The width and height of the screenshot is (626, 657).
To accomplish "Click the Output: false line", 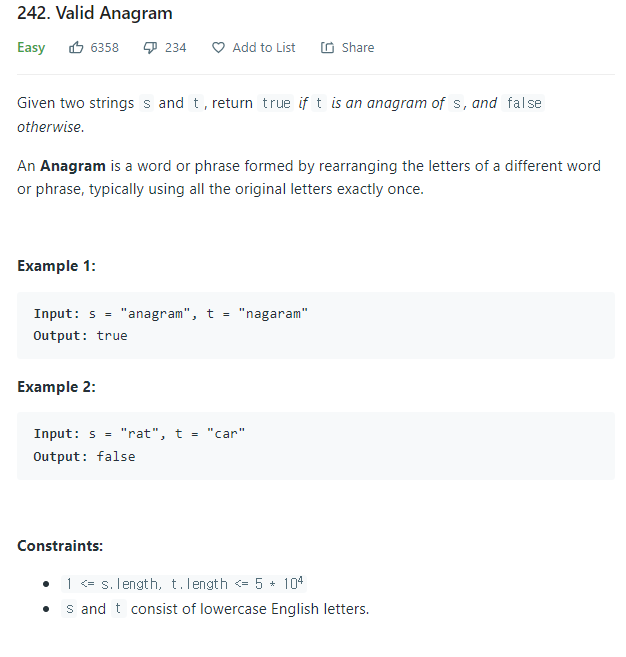I will (x=84, y=456).
